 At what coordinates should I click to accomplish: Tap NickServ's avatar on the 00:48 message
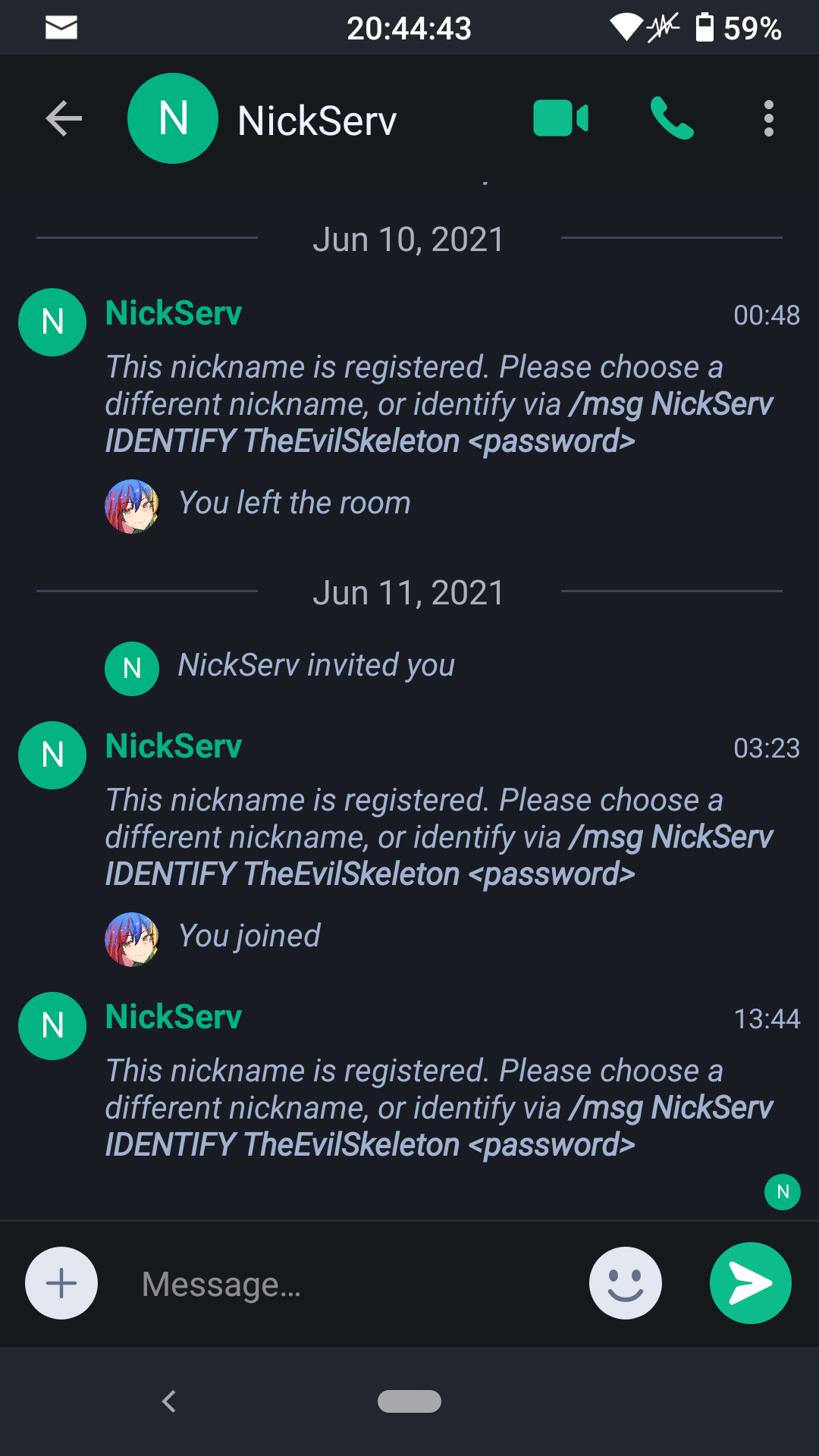tap(52, 322)
